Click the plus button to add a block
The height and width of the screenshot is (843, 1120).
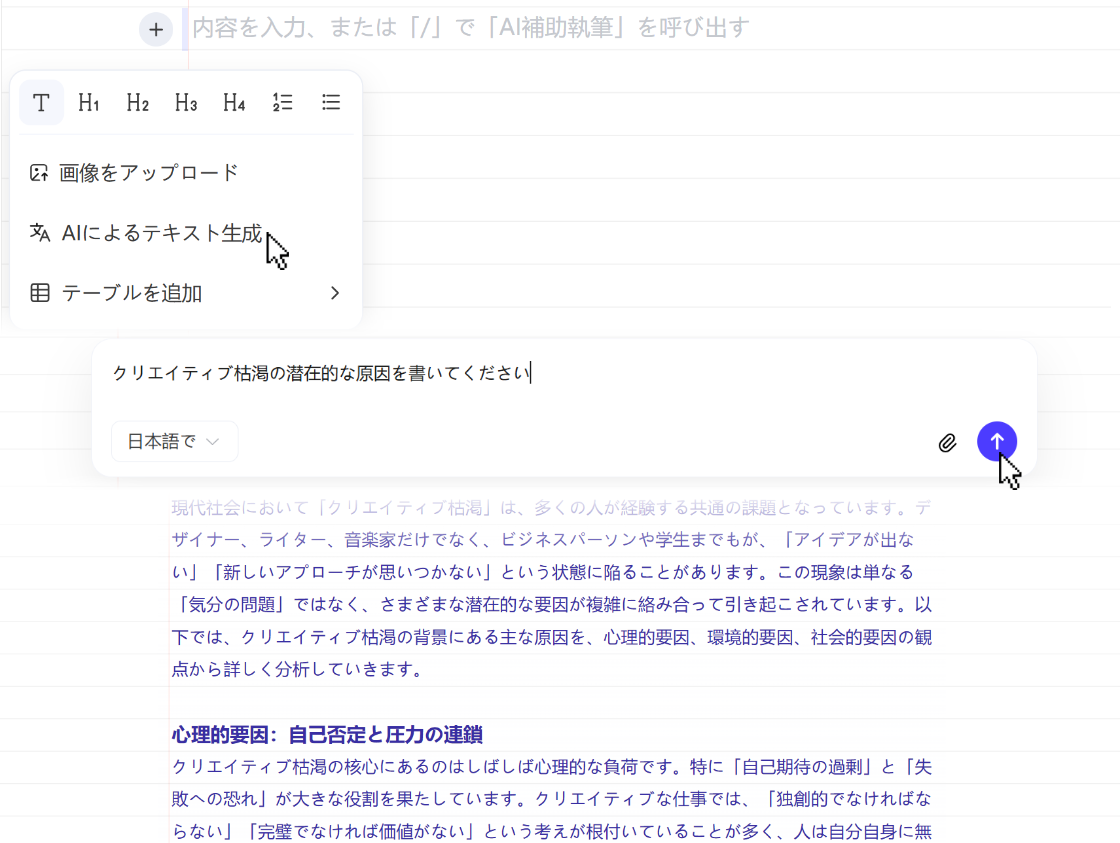pyautogui.click(x=155, y=30)
